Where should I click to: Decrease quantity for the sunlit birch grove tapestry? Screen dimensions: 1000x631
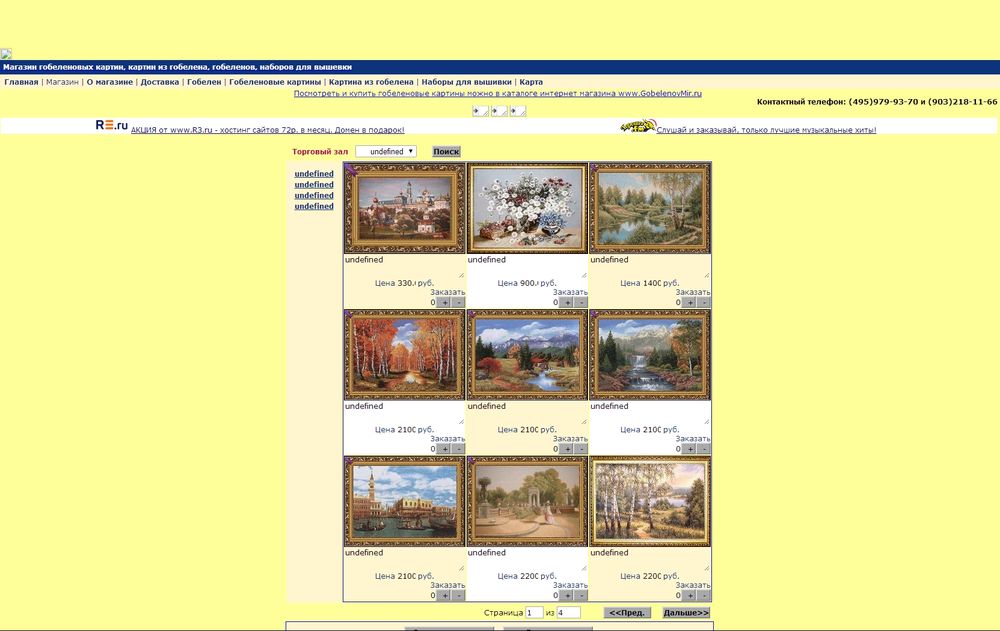point(703,595)
